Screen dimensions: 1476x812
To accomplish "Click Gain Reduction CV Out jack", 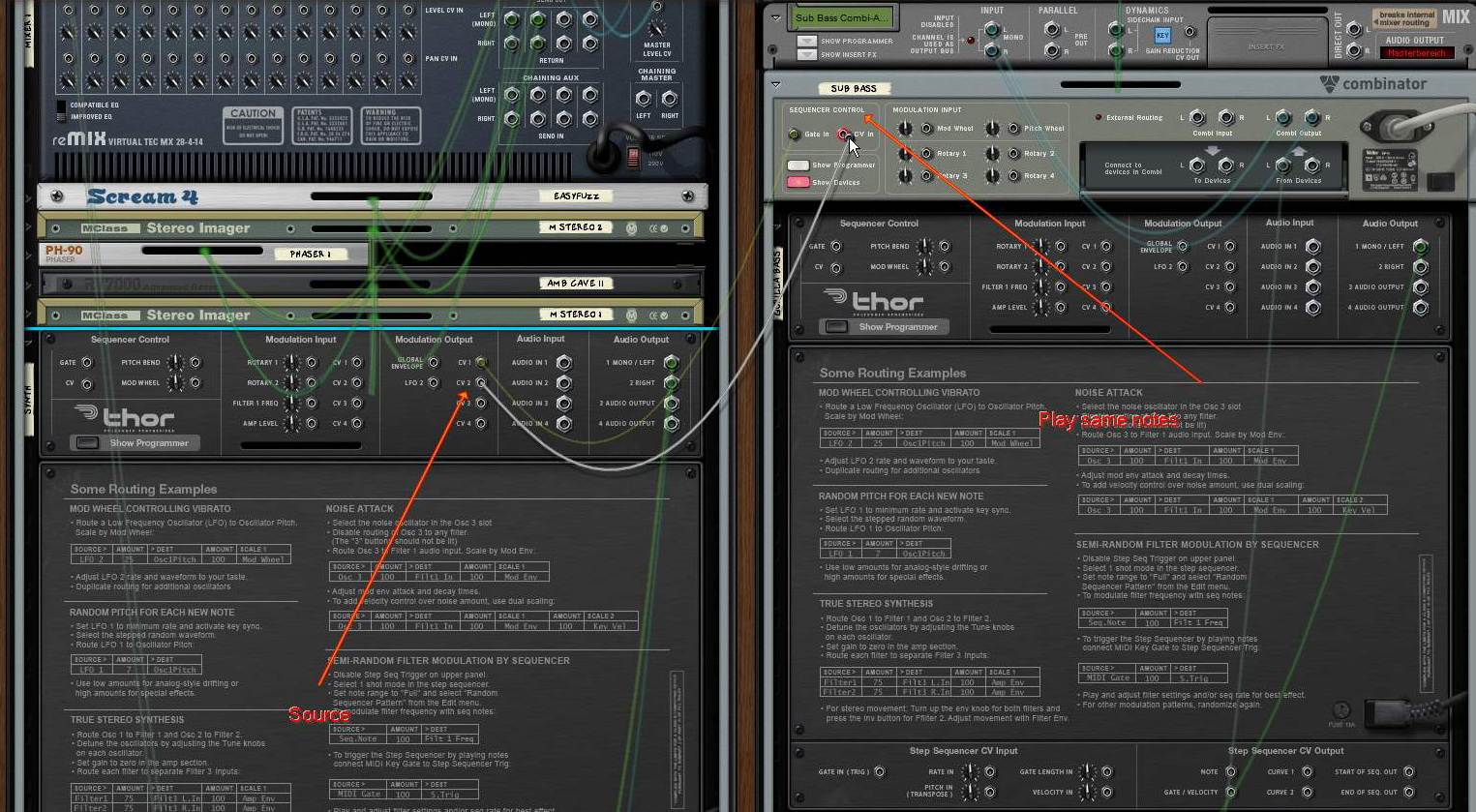I will coord(1190,32).
